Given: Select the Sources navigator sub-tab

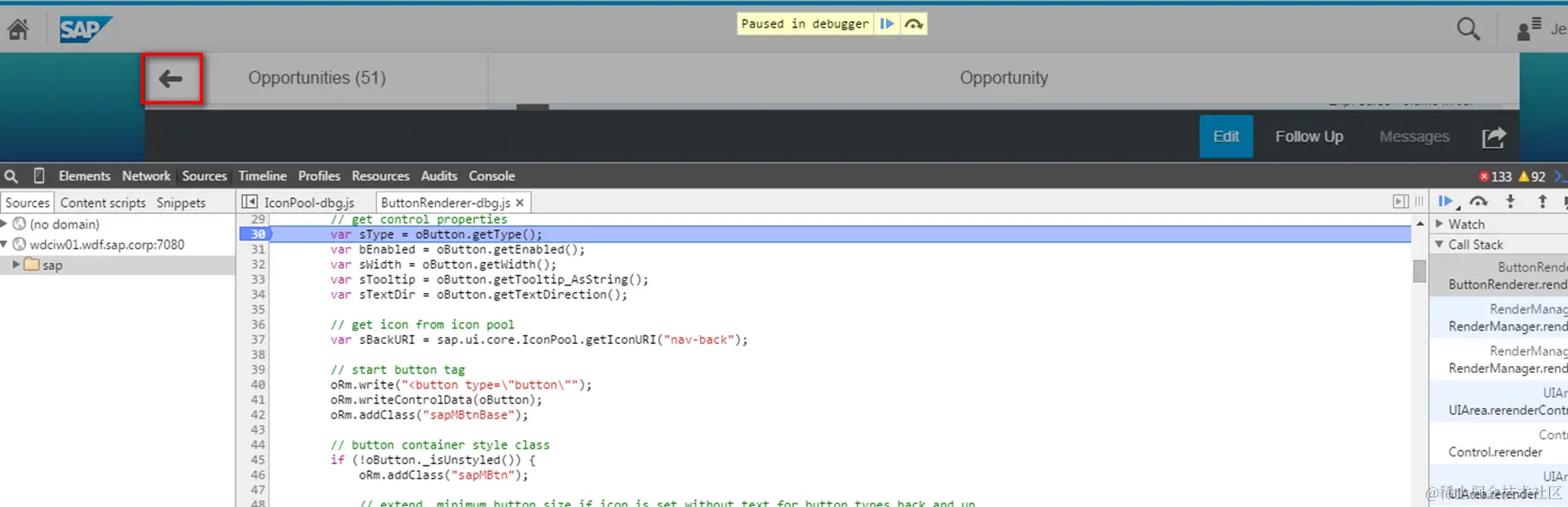Looking at the screenshot, I should (27, 203).
